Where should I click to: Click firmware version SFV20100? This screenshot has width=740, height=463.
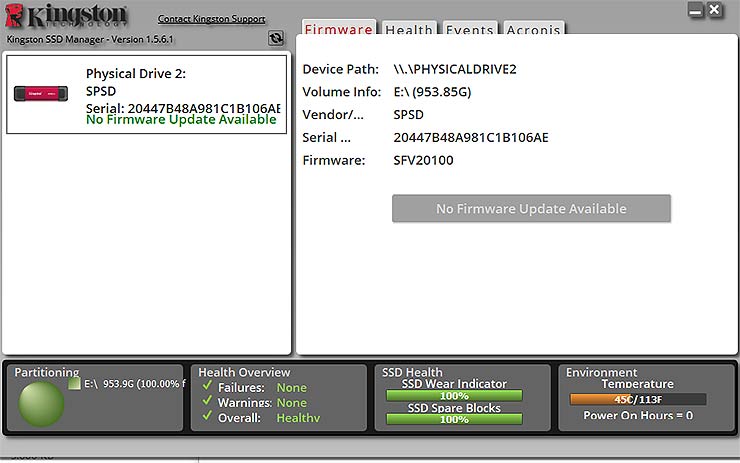tap(423, 160)
